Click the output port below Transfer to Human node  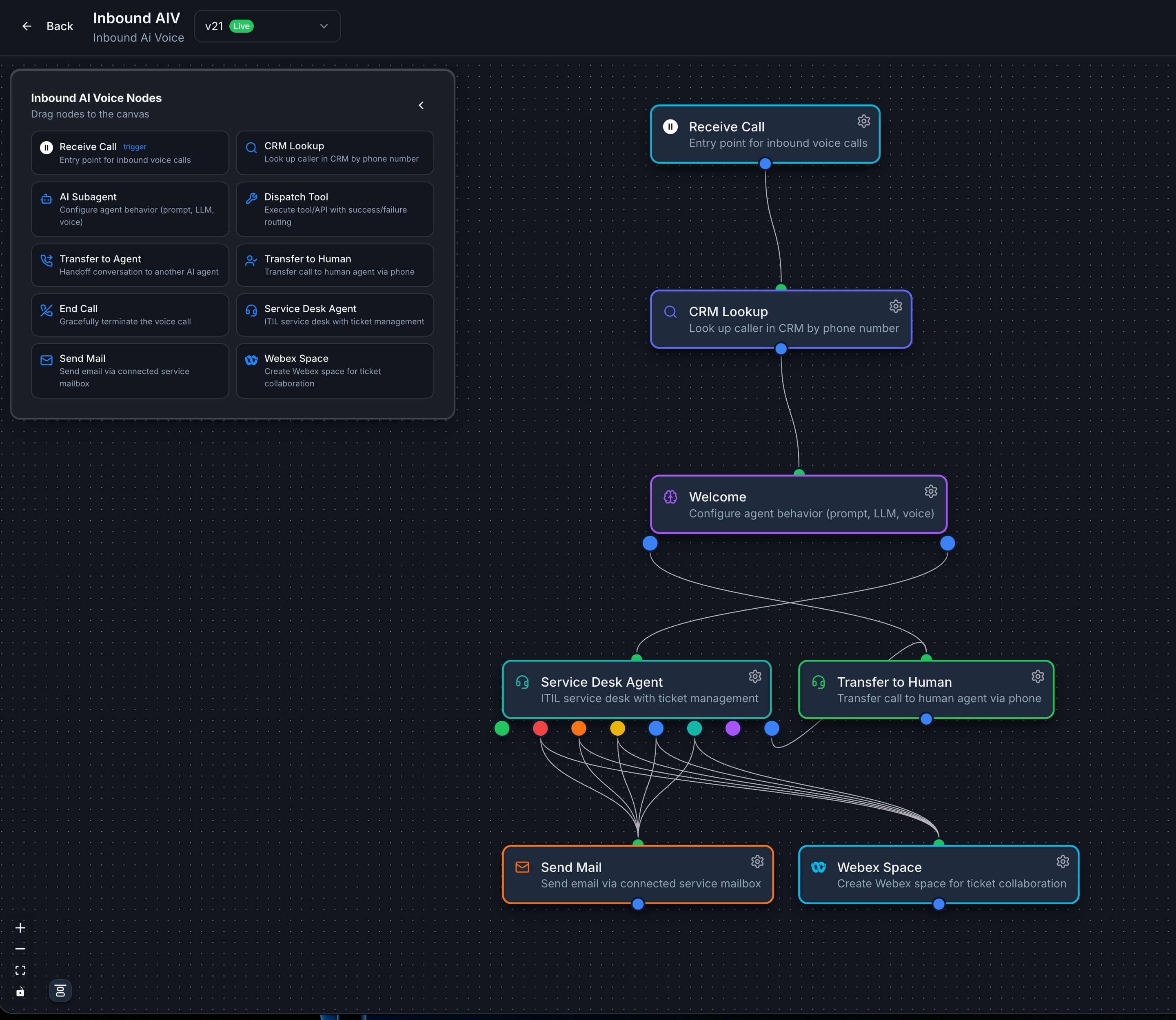click(x=927, y=719)
